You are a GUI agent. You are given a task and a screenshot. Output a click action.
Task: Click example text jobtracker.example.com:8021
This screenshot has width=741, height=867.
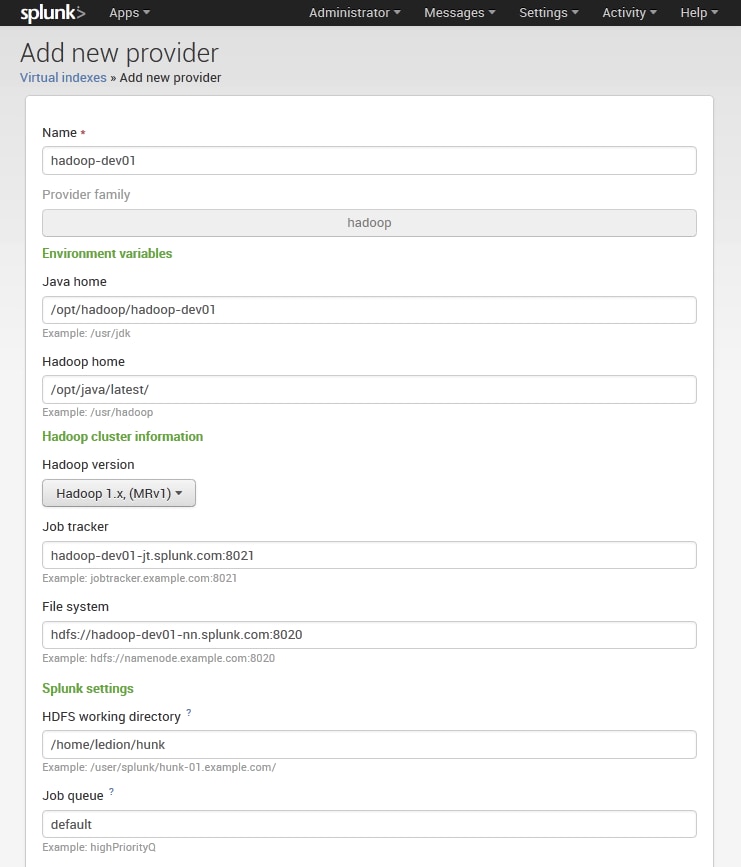pos(164,578)
